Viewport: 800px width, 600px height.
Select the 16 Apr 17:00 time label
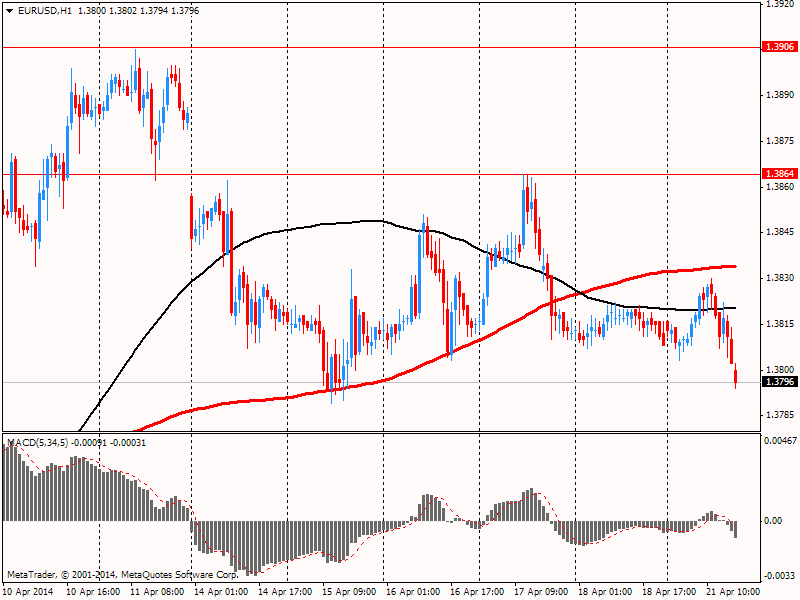point(477,592)
